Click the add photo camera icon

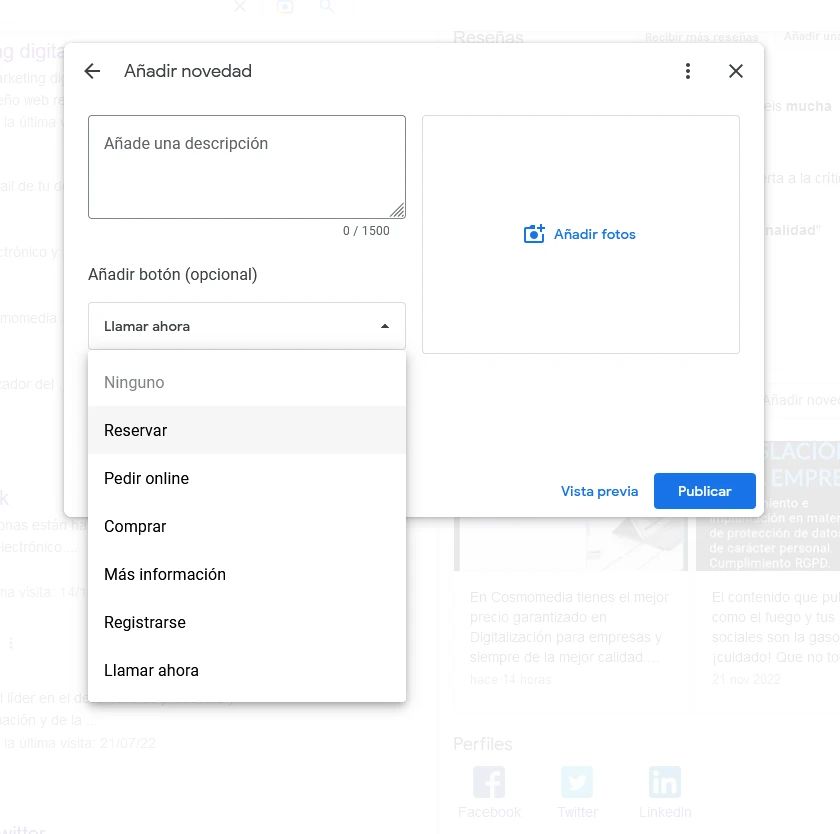point(534,234)
